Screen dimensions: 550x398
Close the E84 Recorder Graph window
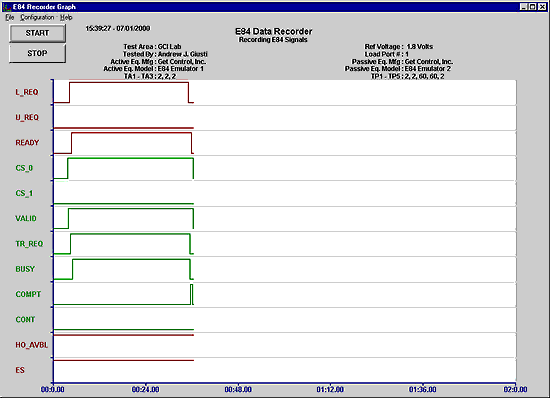(x=542, y=7)
